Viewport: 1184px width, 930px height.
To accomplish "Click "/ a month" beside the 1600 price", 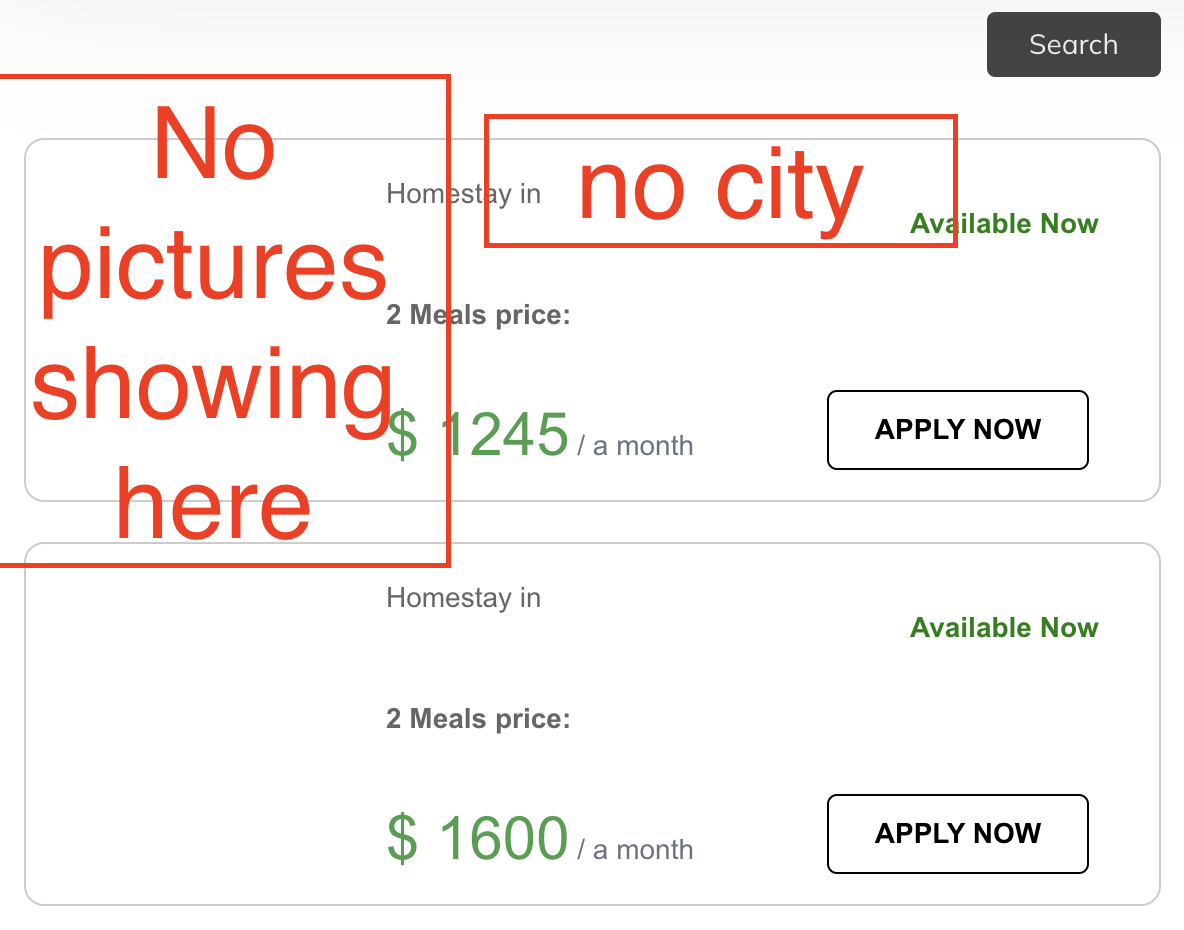I will click(x=635, y=850).
